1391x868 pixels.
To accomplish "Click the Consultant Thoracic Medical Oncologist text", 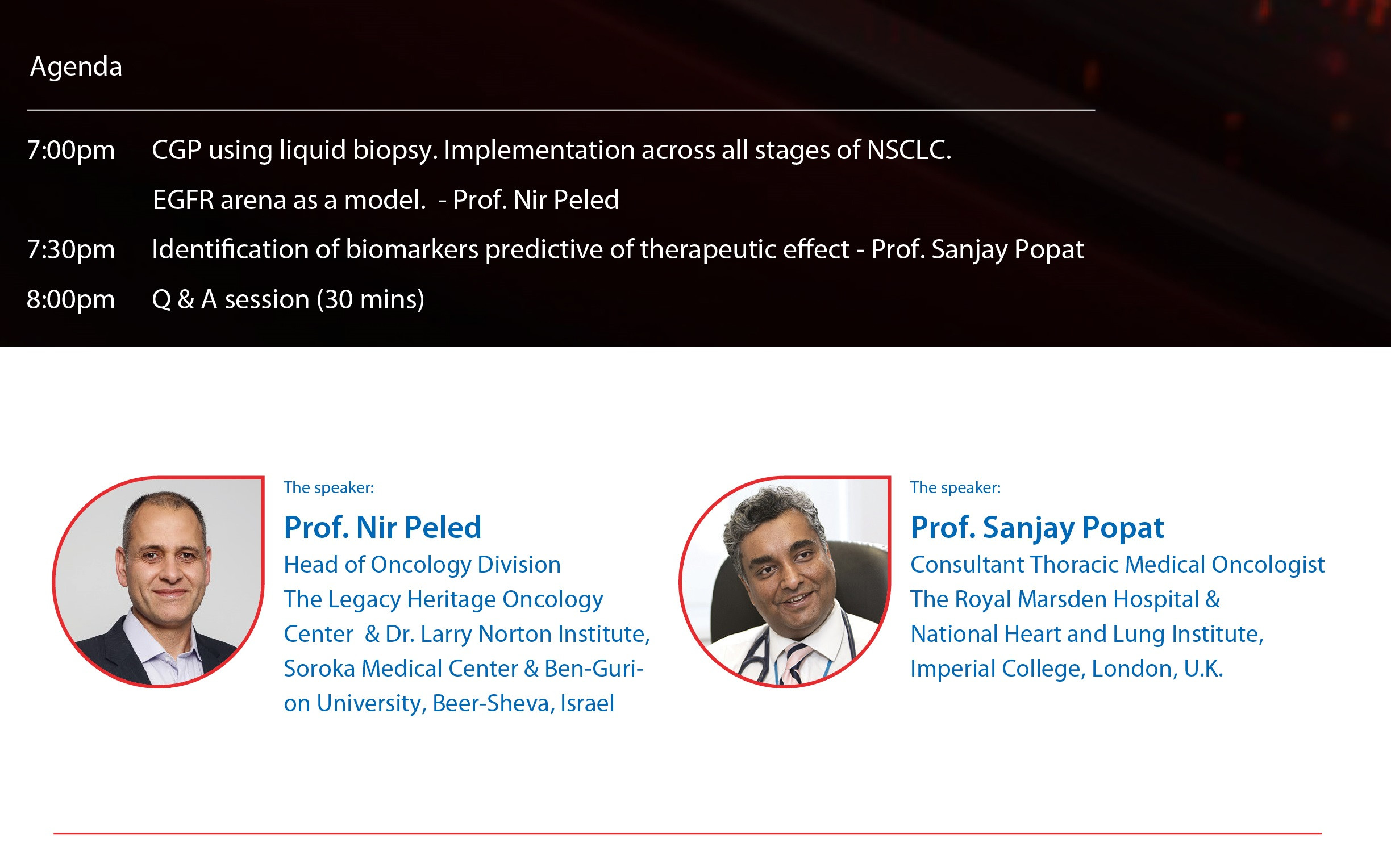I will coord(1117,565).
